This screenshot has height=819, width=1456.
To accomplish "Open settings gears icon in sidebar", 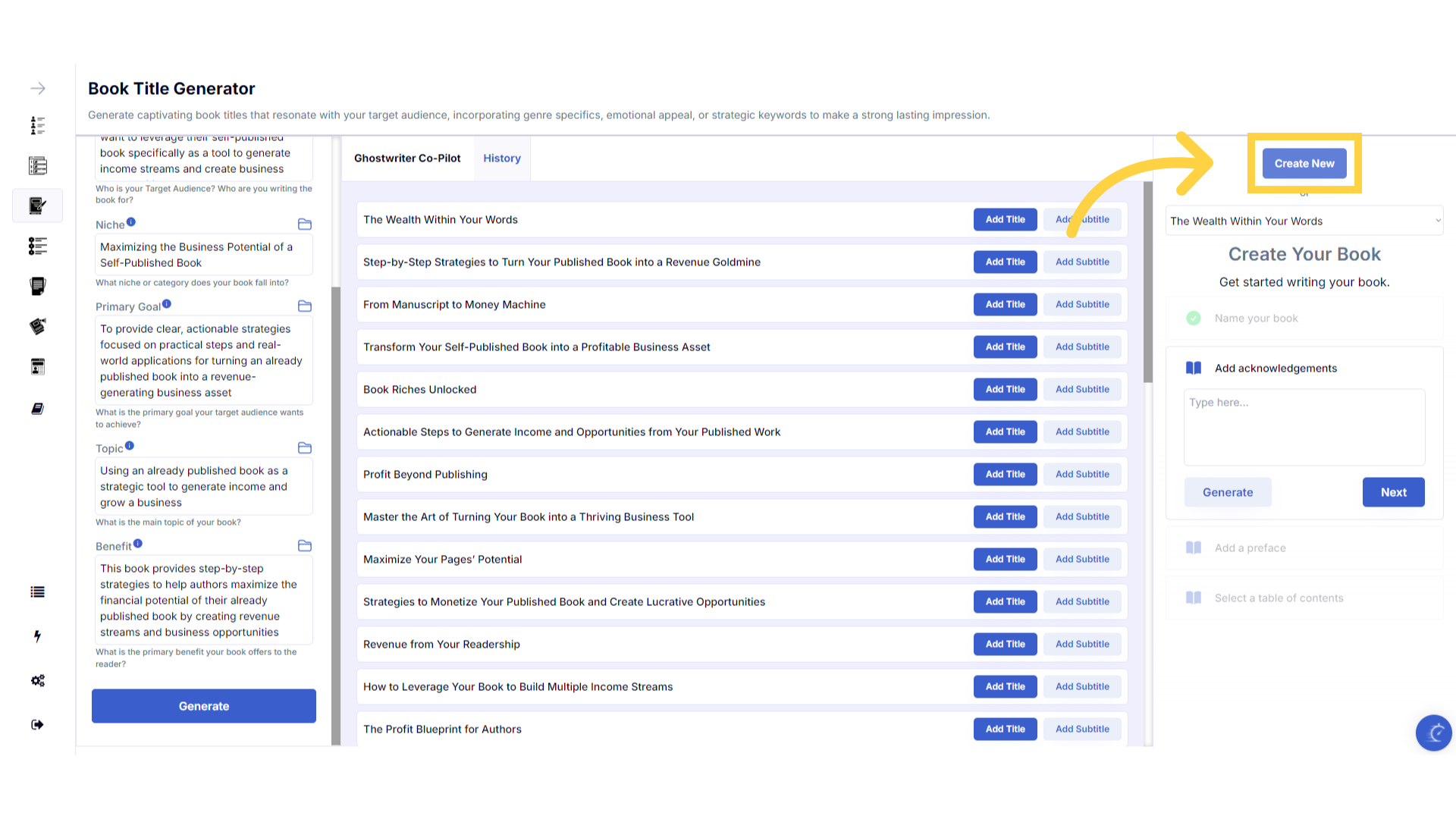I will tap(38, 680).
